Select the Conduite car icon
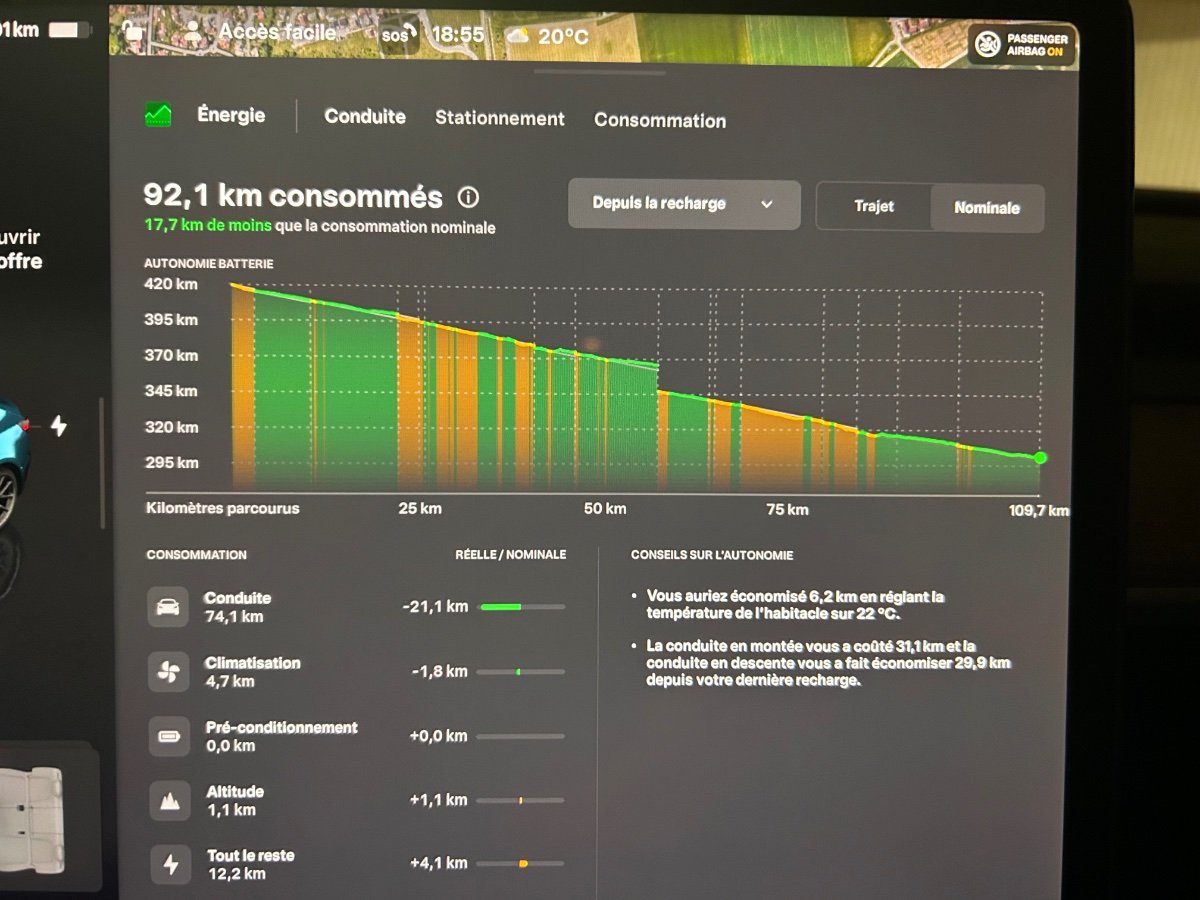The image size is (1200, 900). [x=167, y=607]
